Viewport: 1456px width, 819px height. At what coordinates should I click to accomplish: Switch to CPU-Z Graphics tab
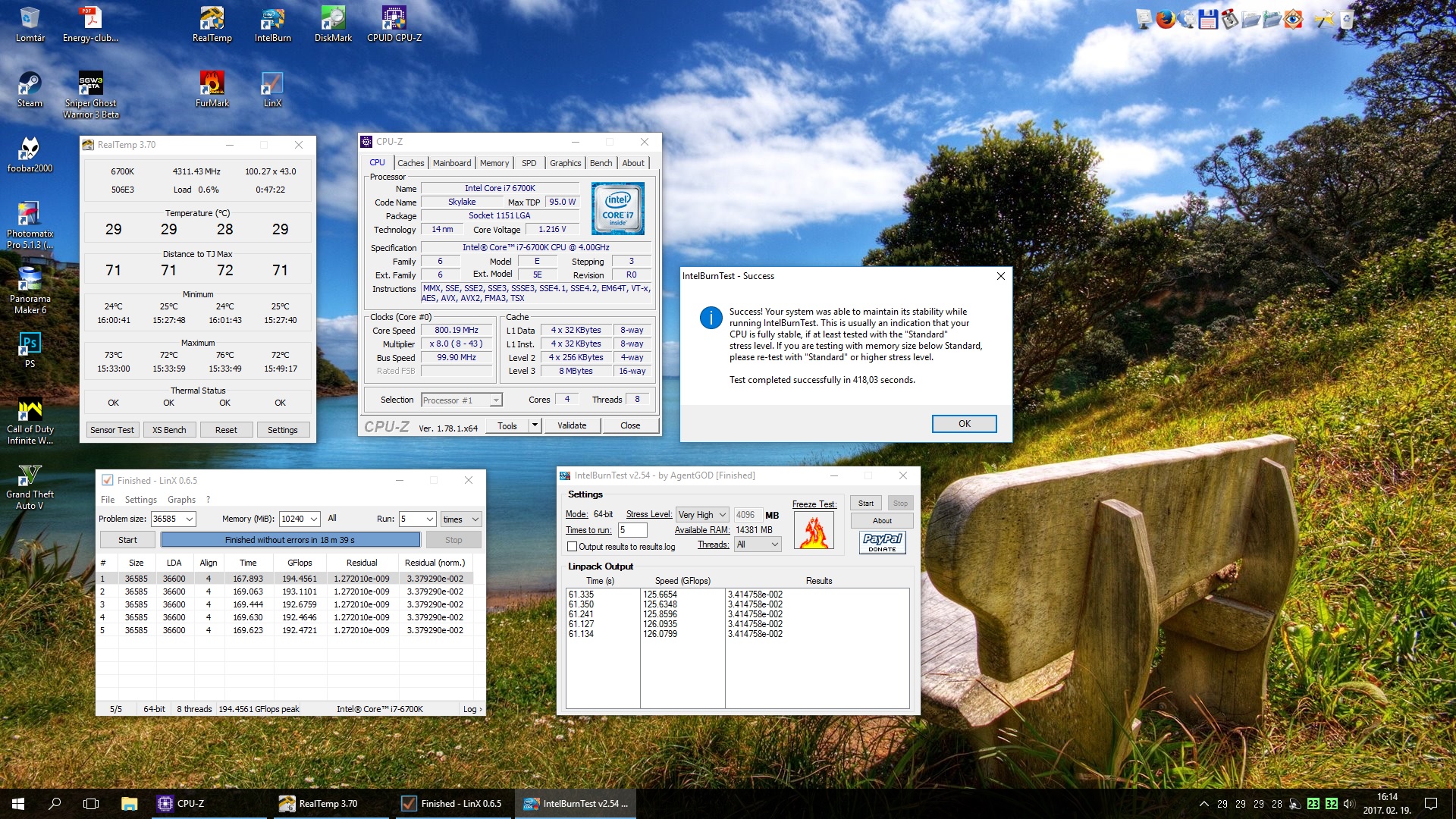[x=566, y=163]
